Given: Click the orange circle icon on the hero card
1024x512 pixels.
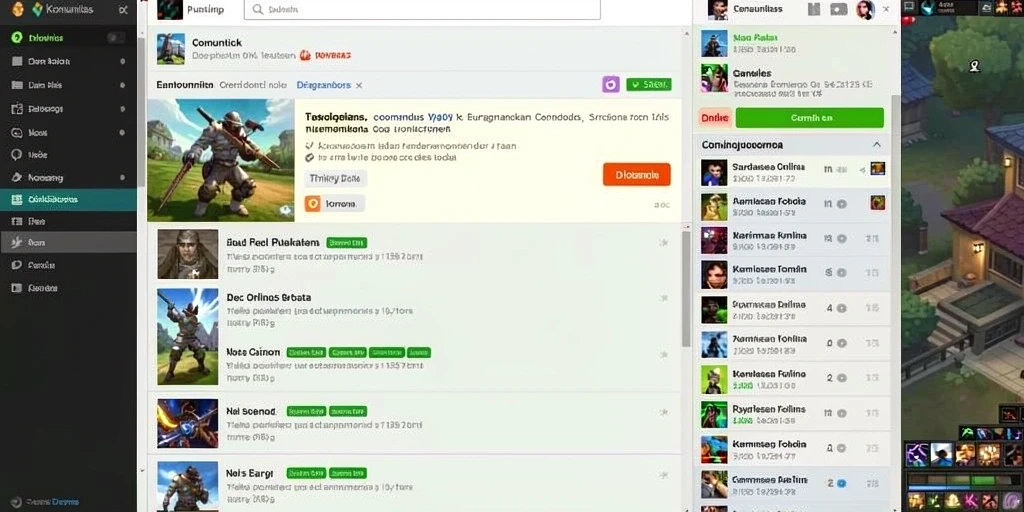Looking at the screenshot, I should tap(313, 204).
